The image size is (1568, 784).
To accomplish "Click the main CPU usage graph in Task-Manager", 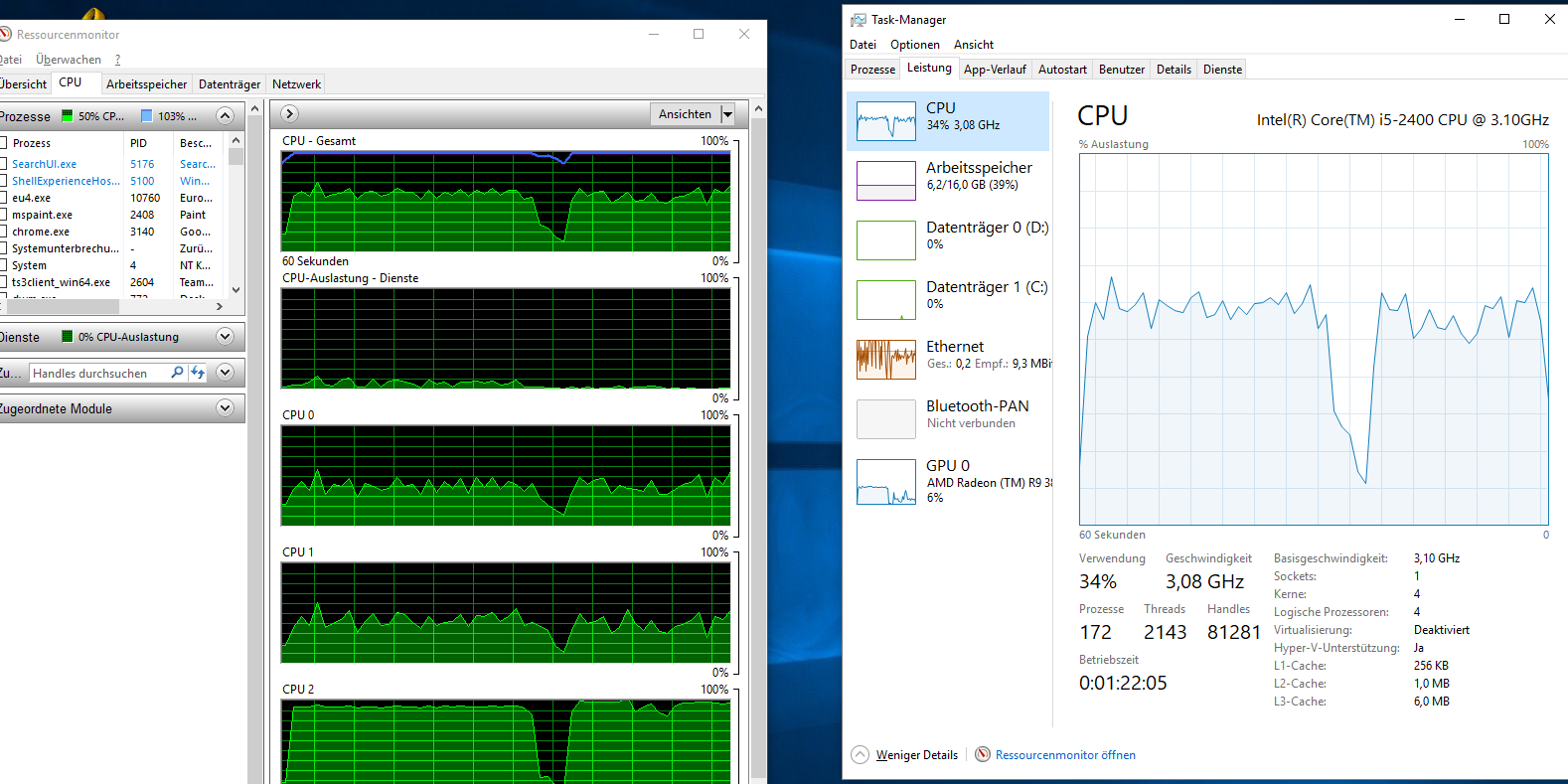I will pos(1314,339).
